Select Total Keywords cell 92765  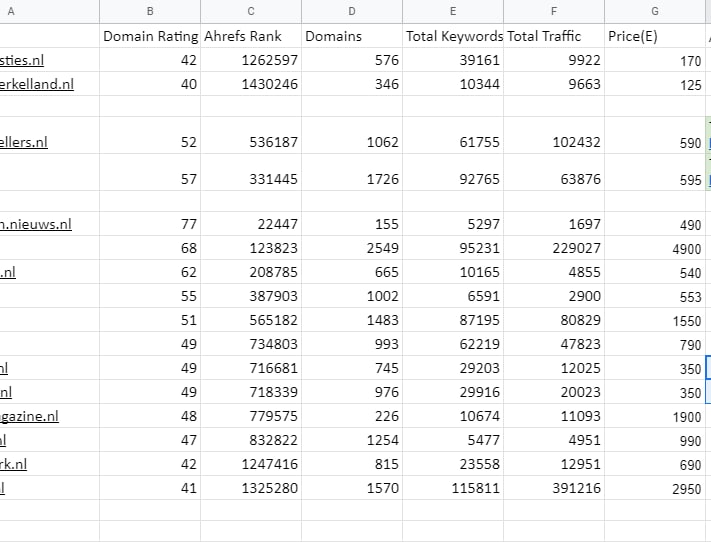(x=453, y=172)
